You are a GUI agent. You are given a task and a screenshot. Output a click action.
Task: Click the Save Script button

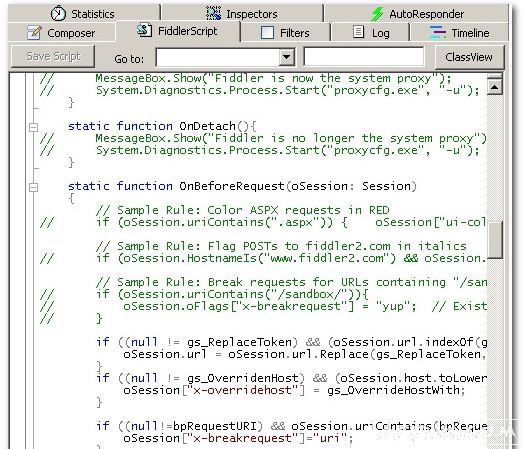click(x=53, y=56)
